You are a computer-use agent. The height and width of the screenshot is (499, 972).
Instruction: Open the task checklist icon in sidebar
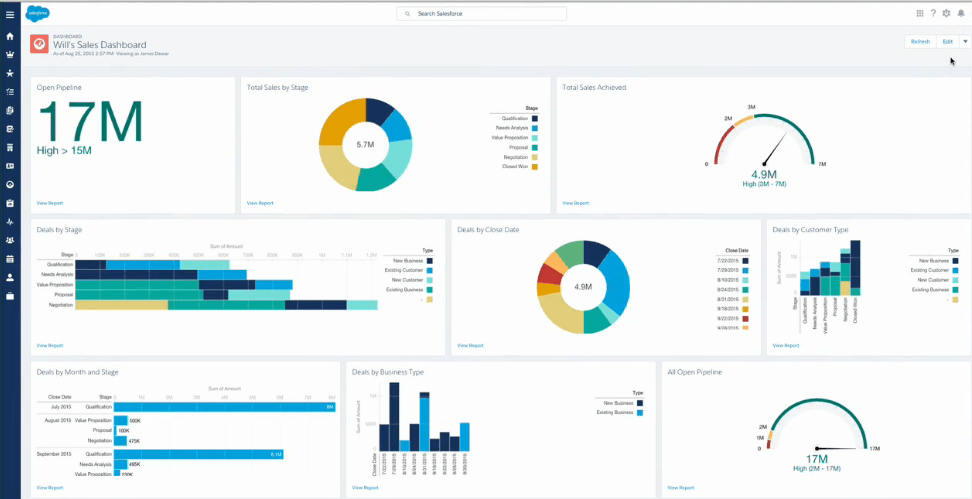(x=10, y=92)
